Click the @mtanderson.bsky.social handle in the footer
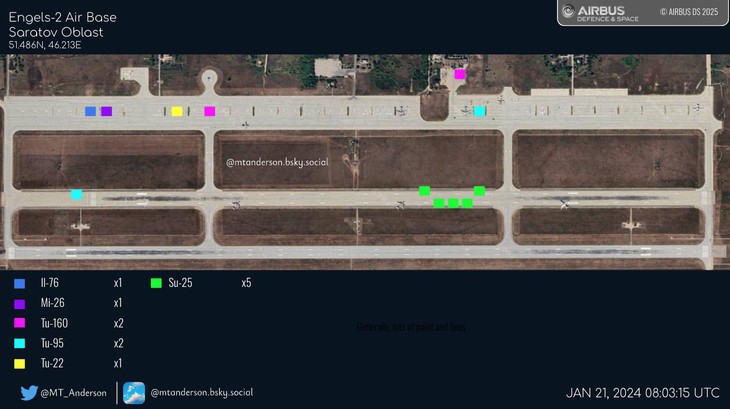 click(x=202, y=392)
